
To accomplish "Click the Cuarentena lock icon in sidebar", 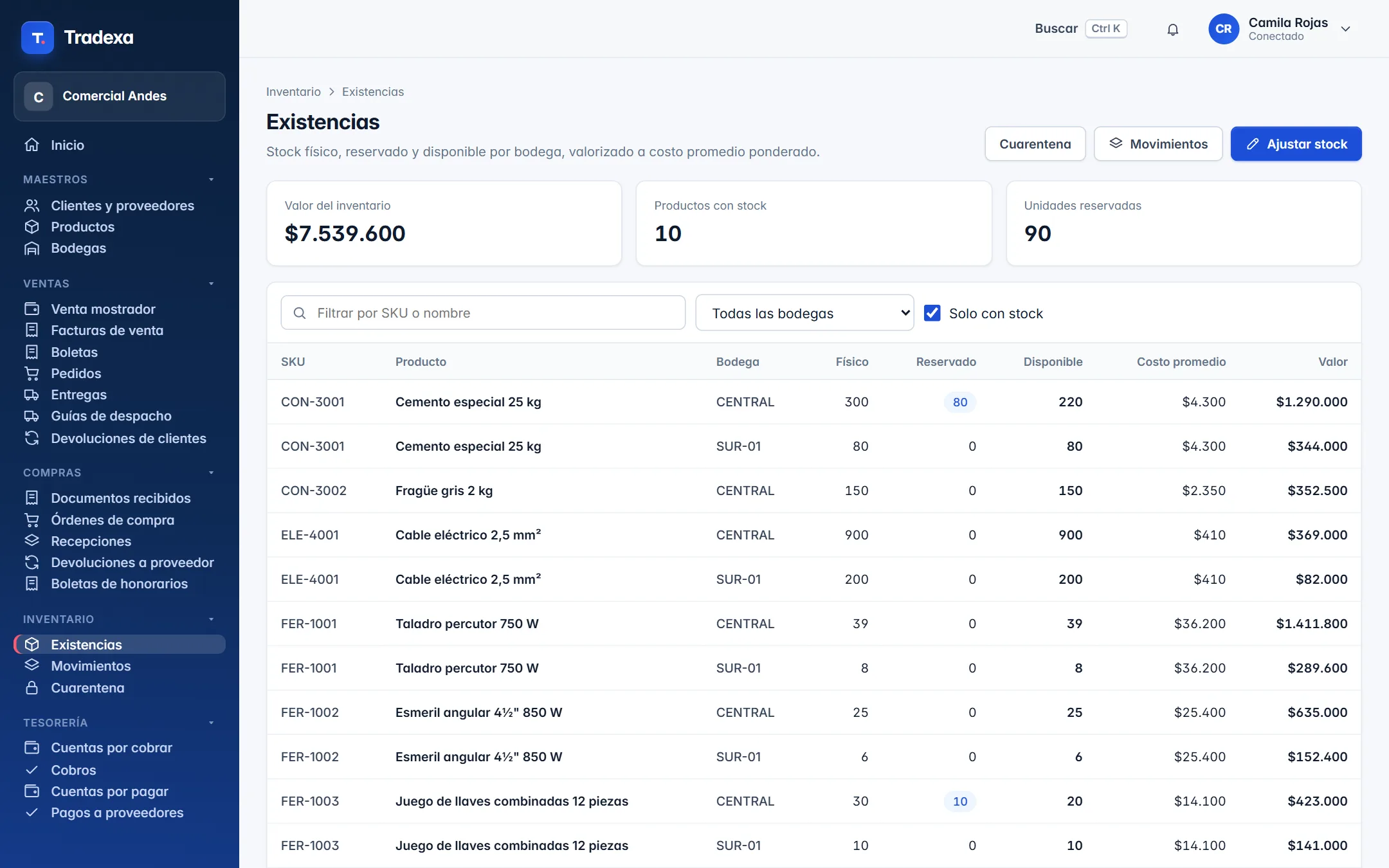I will (32, 688).
